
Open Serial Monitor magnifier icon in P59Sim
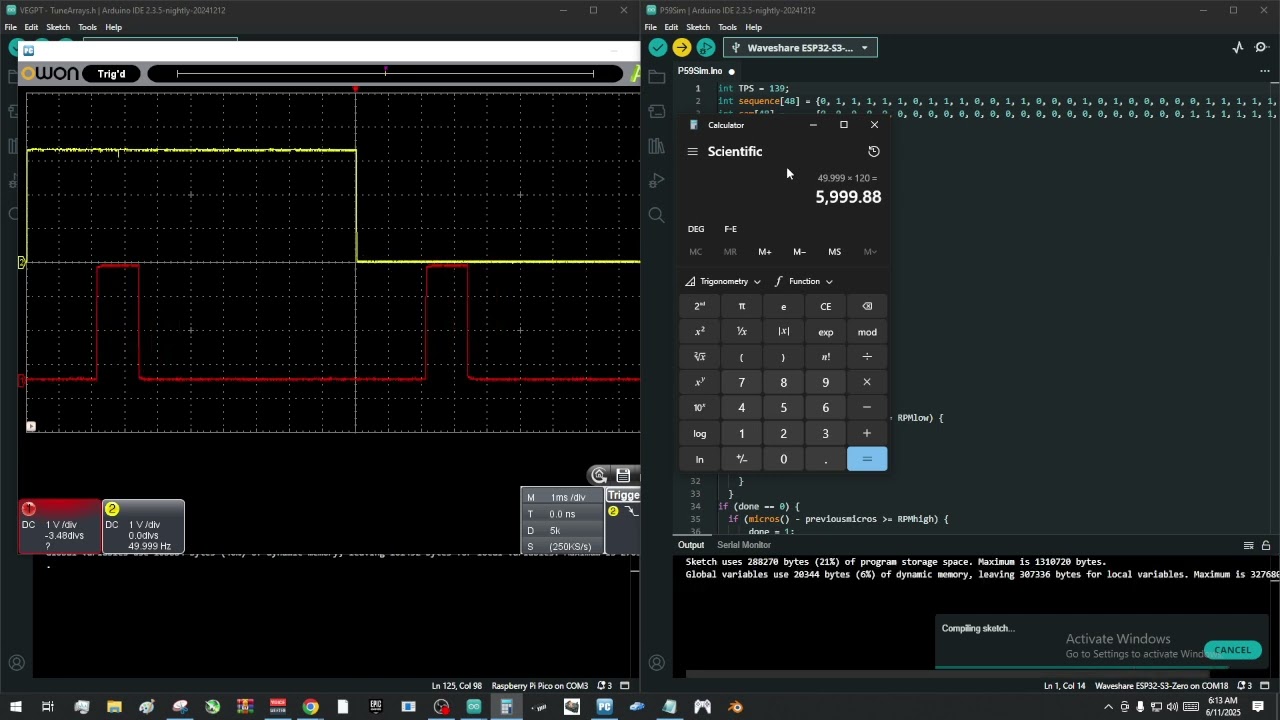point(1262,47)
